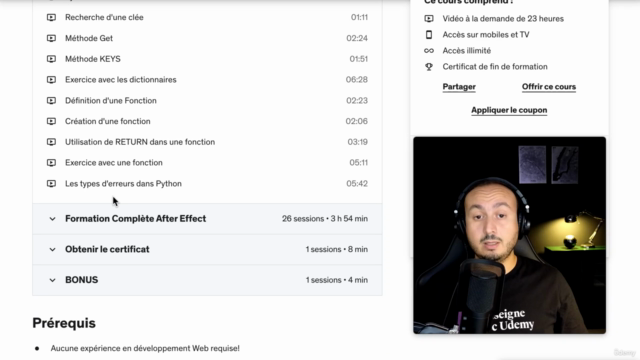
Task: Expand Formation Complète After Effect chevron
Action: pos(52,219)
